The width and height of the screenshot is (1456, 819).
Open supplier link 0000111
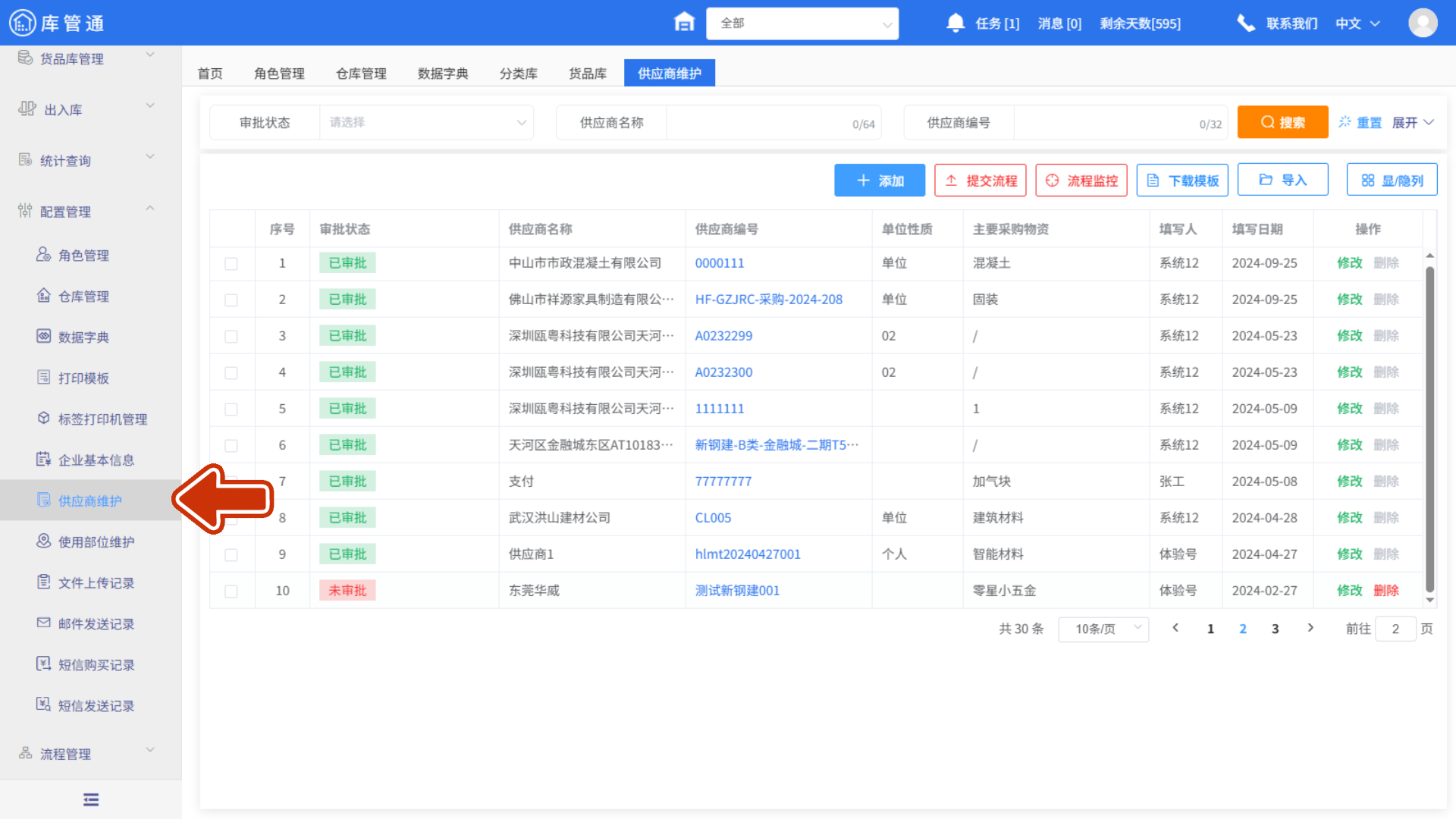[x=720, y=263]
